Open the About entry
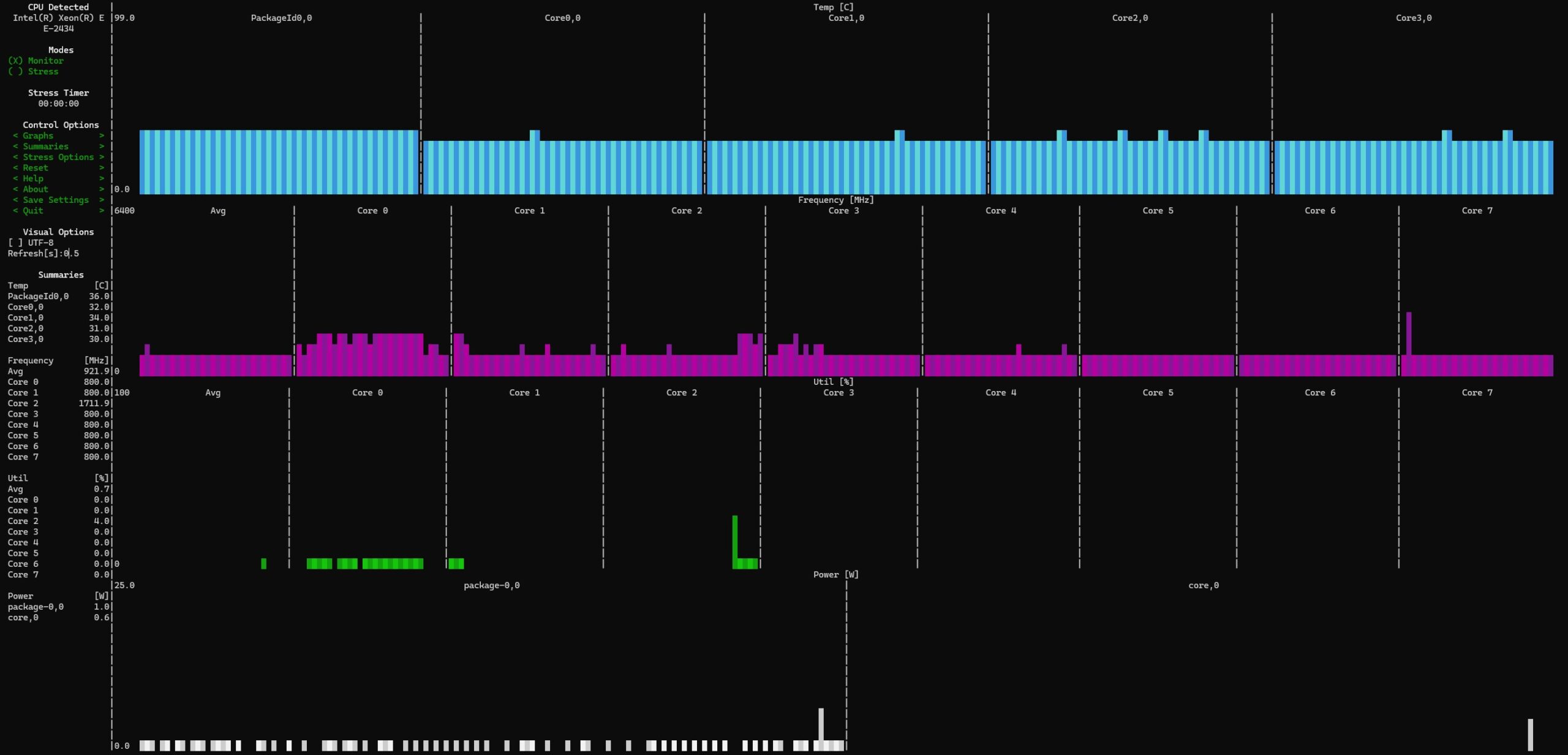This screenshot has width=1568, height=755. [x=36, y=189]
